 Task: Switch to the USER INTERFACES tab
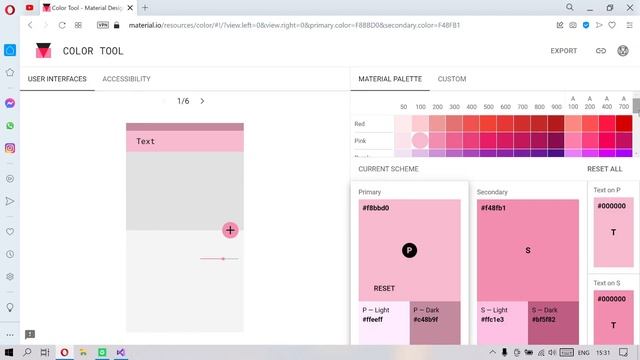pyautogui.click(x=57, y=79)
